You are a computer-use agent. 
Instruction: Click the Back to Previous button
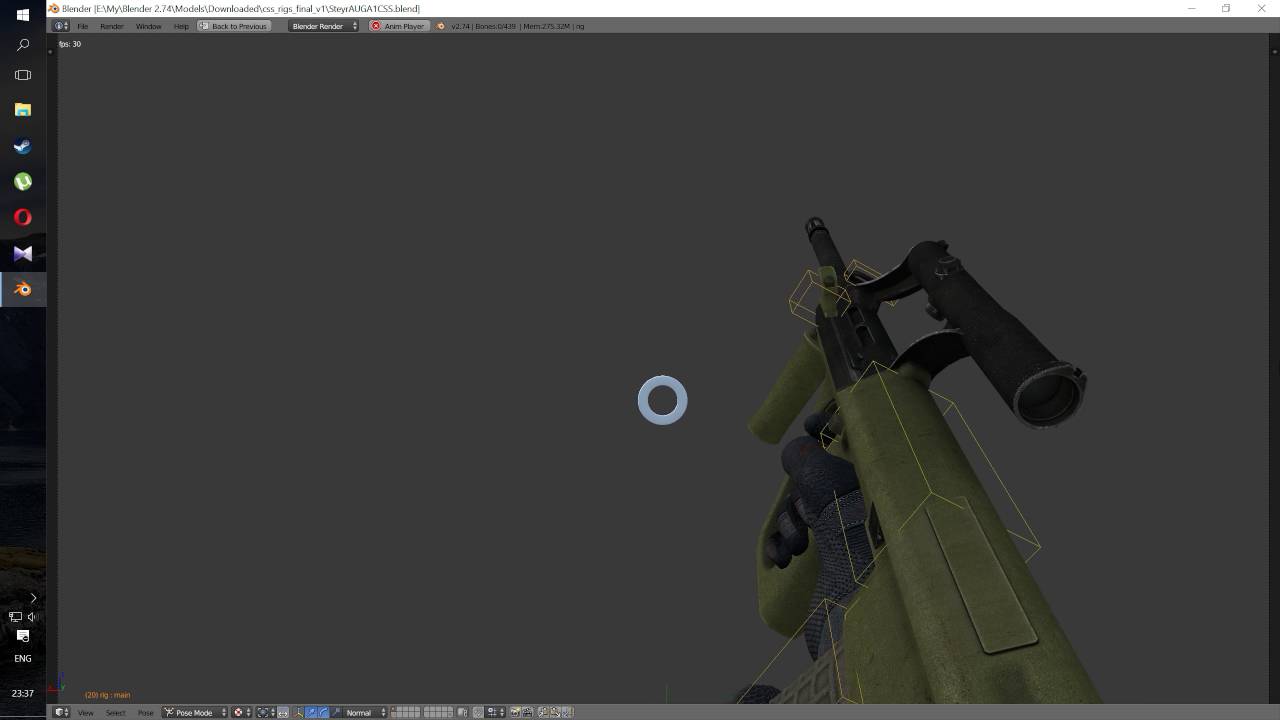[x=234, y=26]
